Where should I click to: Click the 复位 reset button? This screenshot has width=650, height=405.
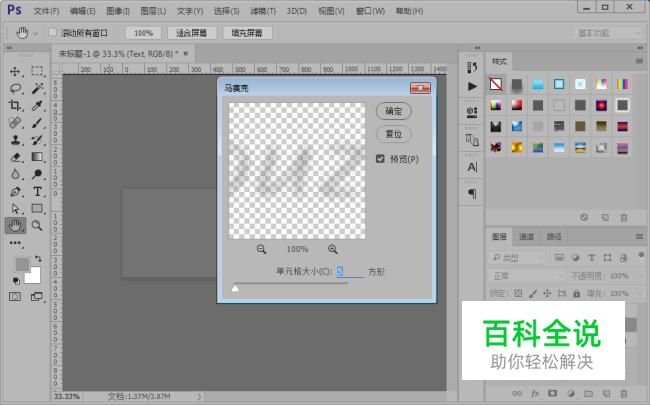(x=393, y=134)
